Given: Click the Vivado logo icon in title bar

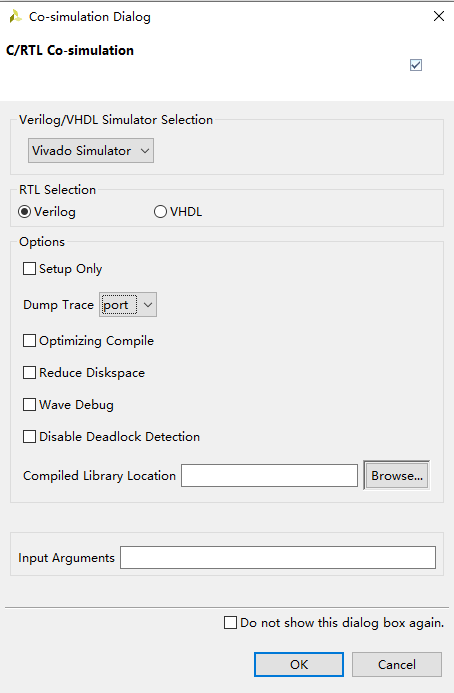Looking at the screenshot, I should coord(15,17).
